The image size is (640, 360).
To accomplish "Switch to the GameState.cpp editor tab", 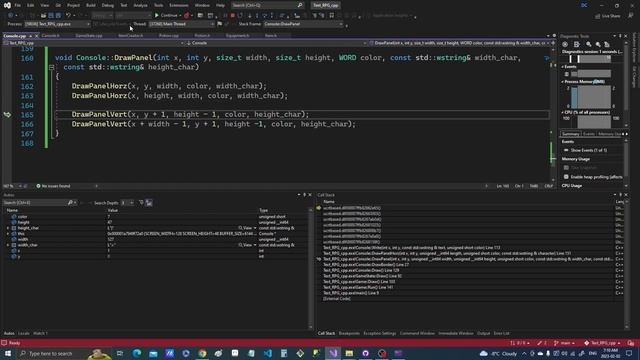I will [89, 36].
